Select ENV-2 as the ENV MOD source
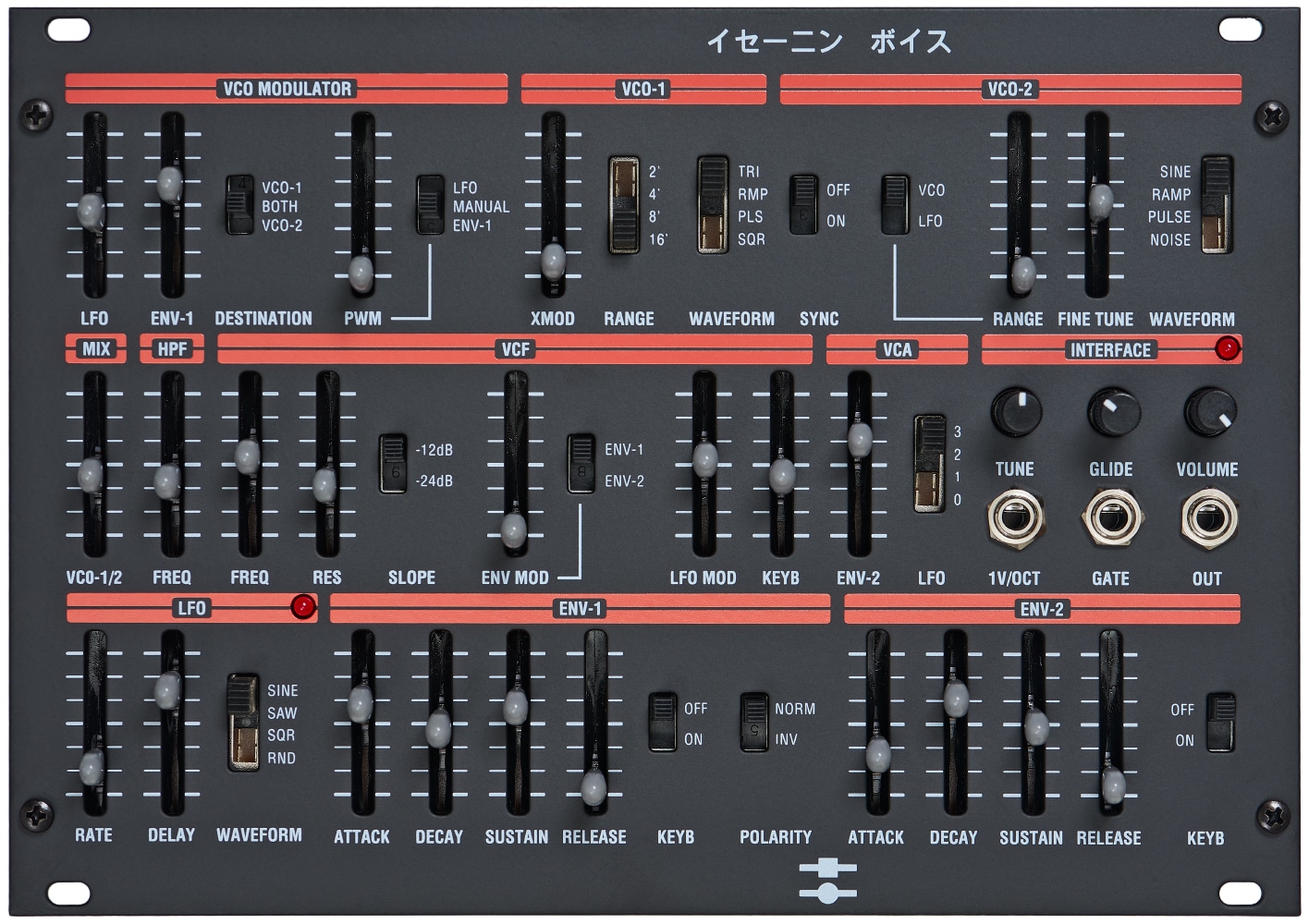The width and height of the screenshot is (1309, 924). click(x=582, y=480)
